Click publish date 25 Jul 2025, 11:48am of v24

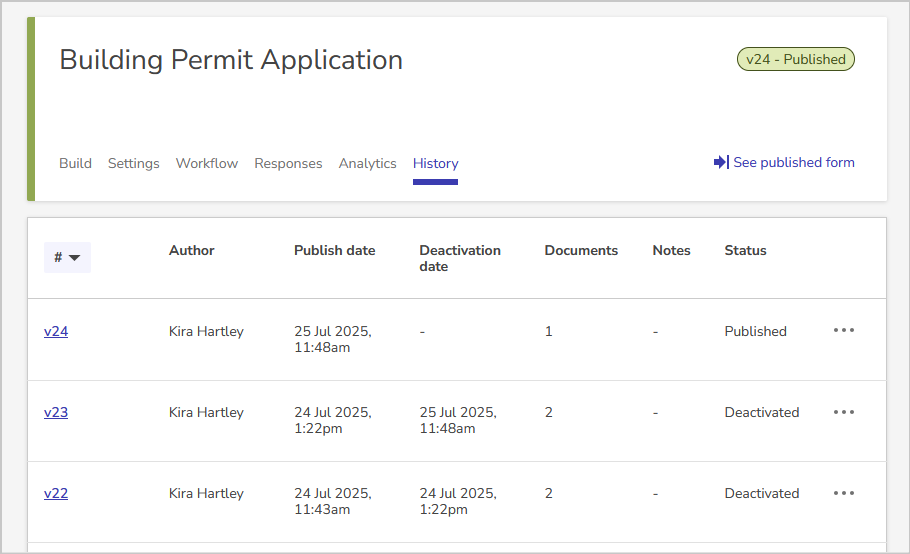tap(333, 339)
